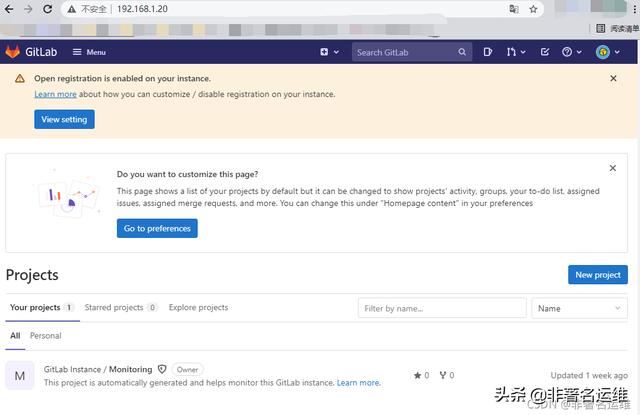Go back with browser back arrow
640x415 pixels.
[9, 9]
